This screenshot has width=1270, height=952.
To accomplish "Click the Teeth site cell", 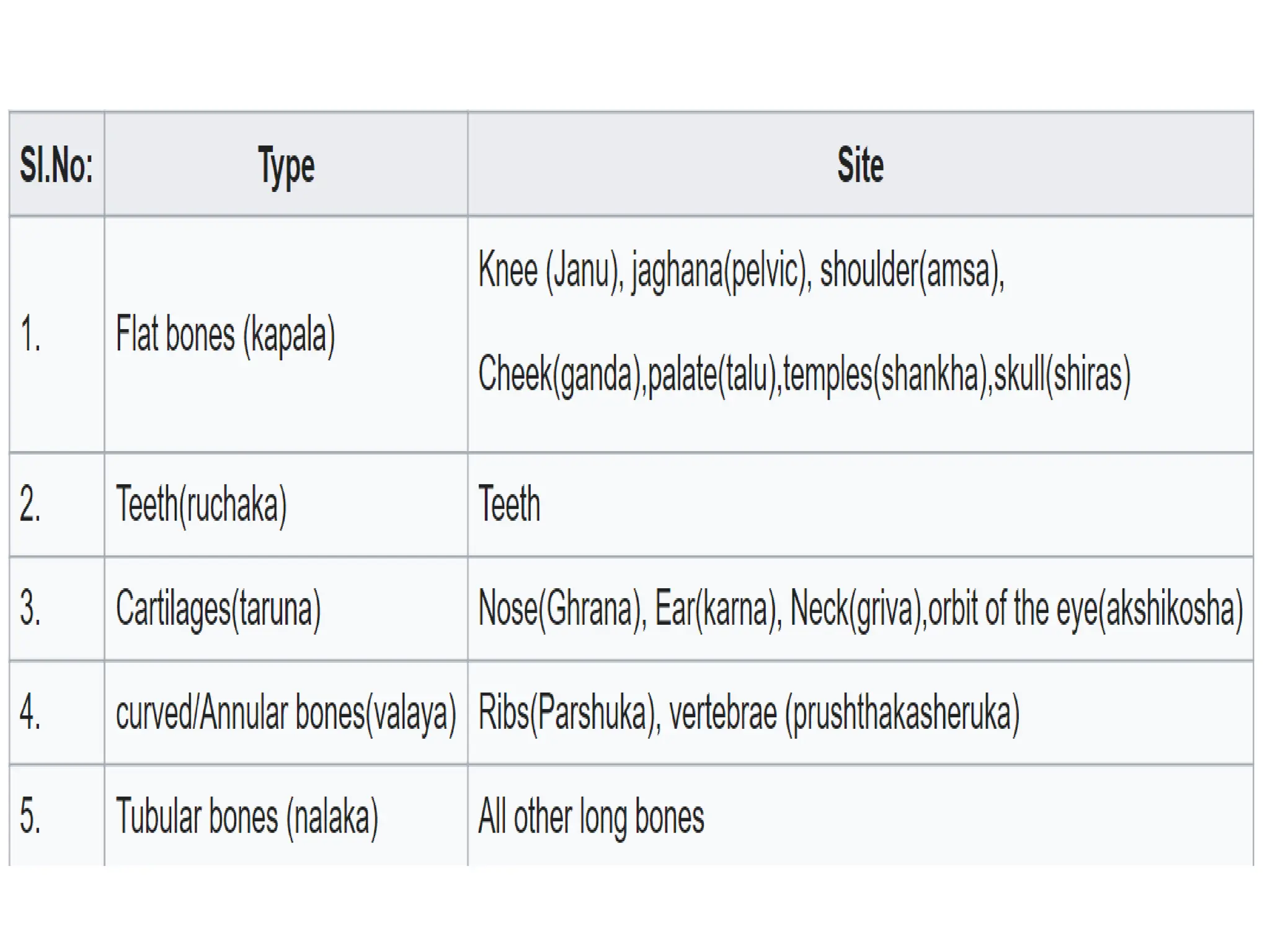I will click(x=860, y=505).
